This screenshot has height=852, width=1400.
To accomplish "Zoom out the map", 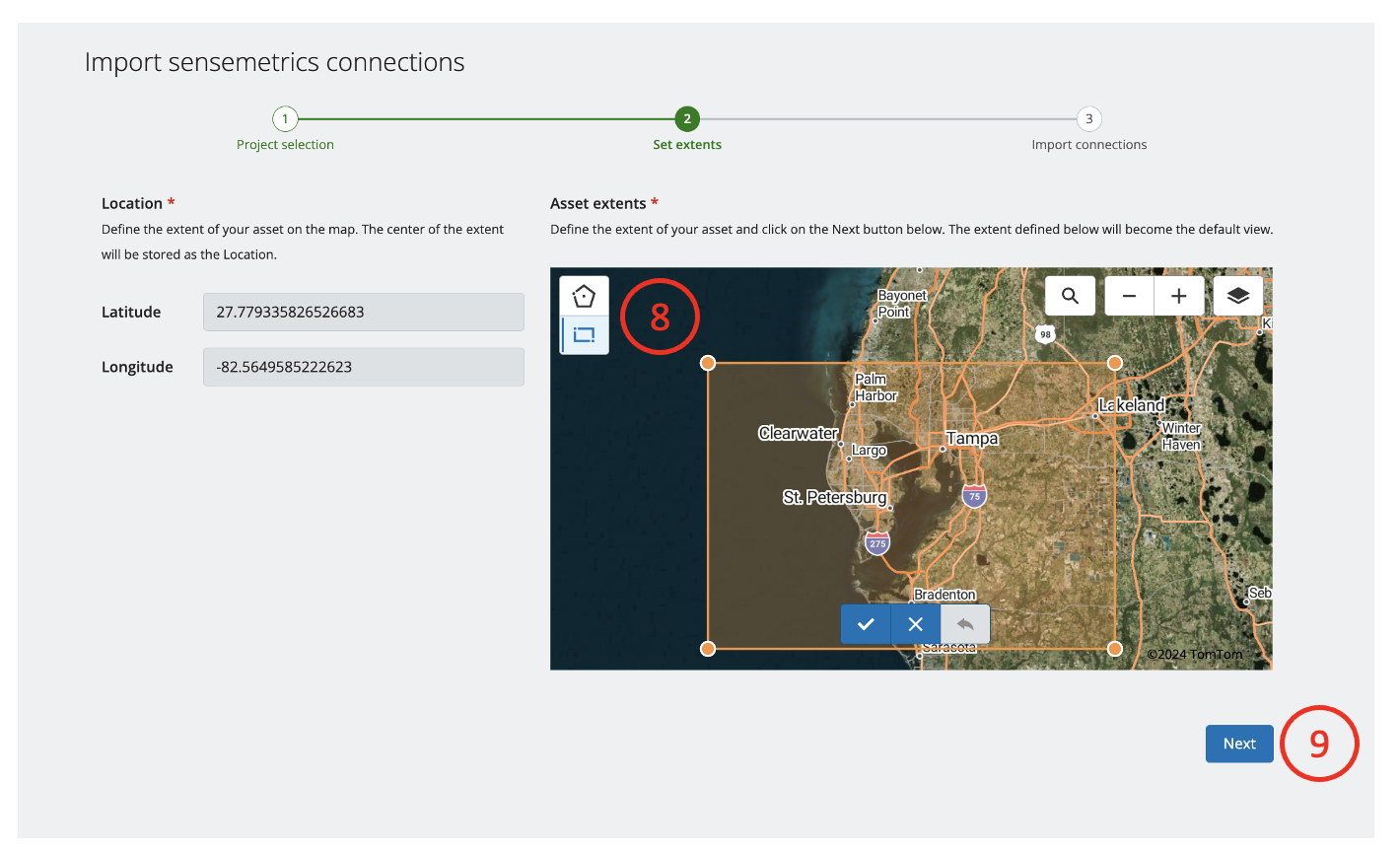I will click(x=1130, y=296).
